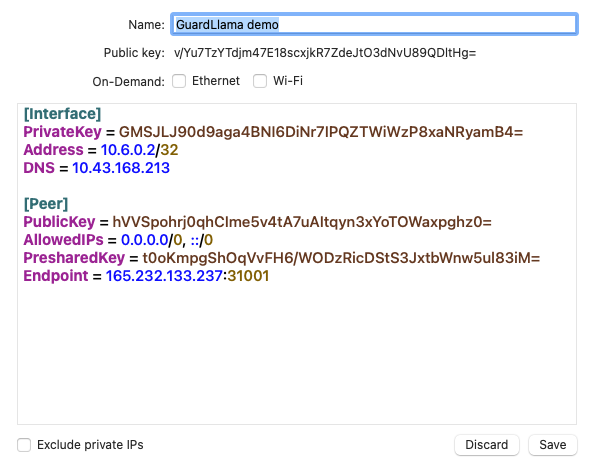This screenshot has width=594, height=470.
Task: Click the PrivateKey keyword
Action: pyautogui.click(x=63, y=132)
